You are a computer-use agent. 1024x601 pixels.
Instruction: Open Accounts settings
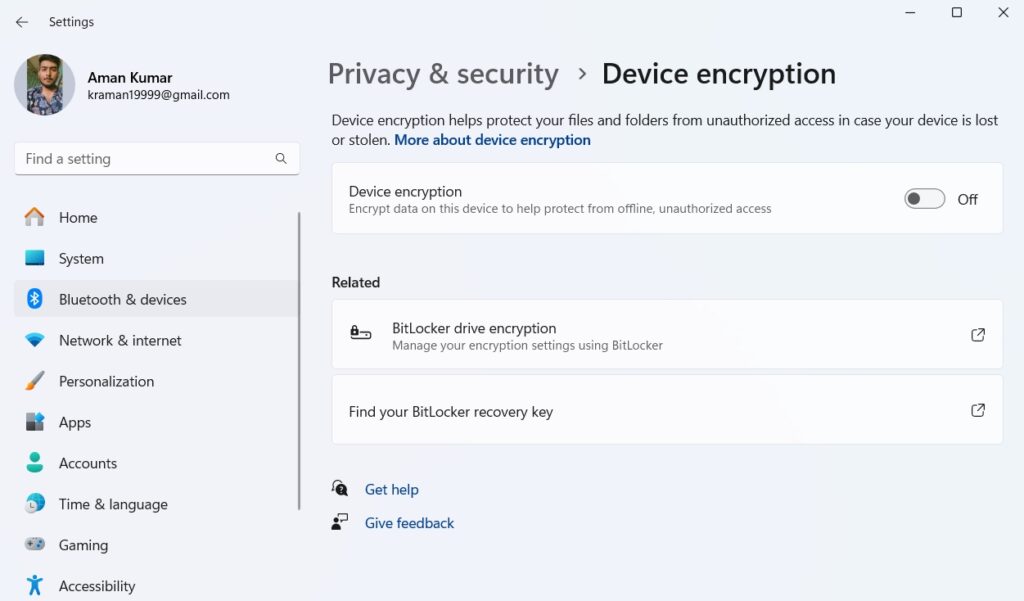click(157, 463)
